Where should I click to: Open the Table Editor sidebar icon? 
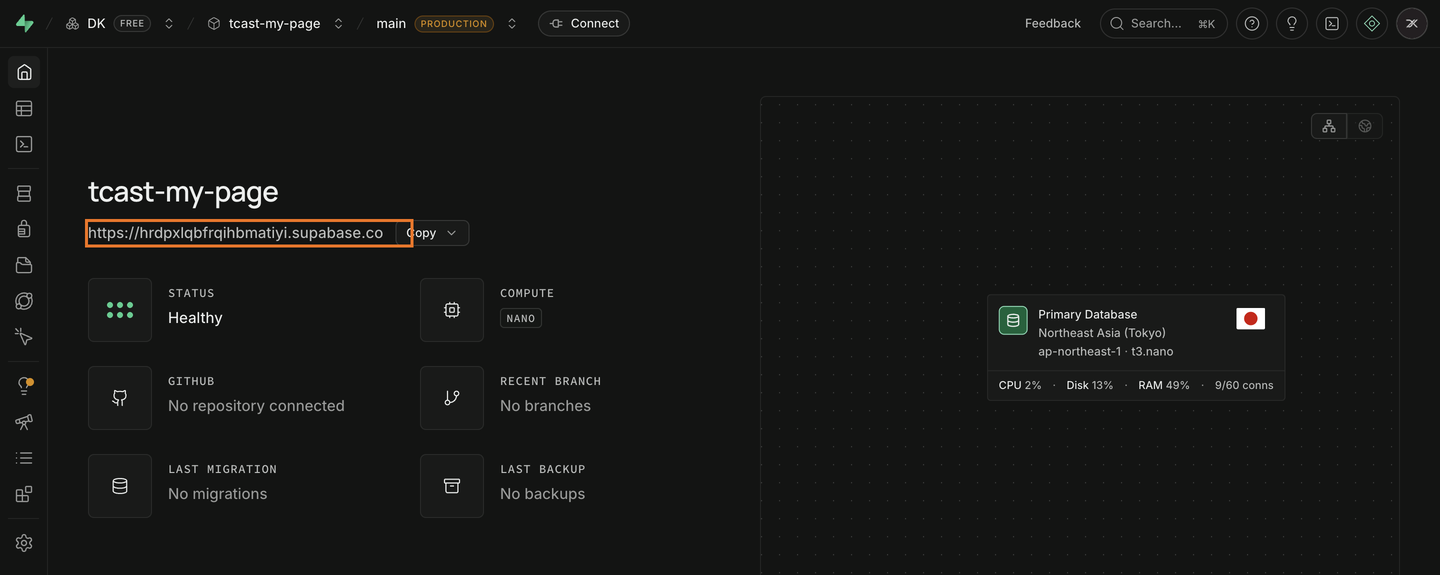click(x=24, y=108)
